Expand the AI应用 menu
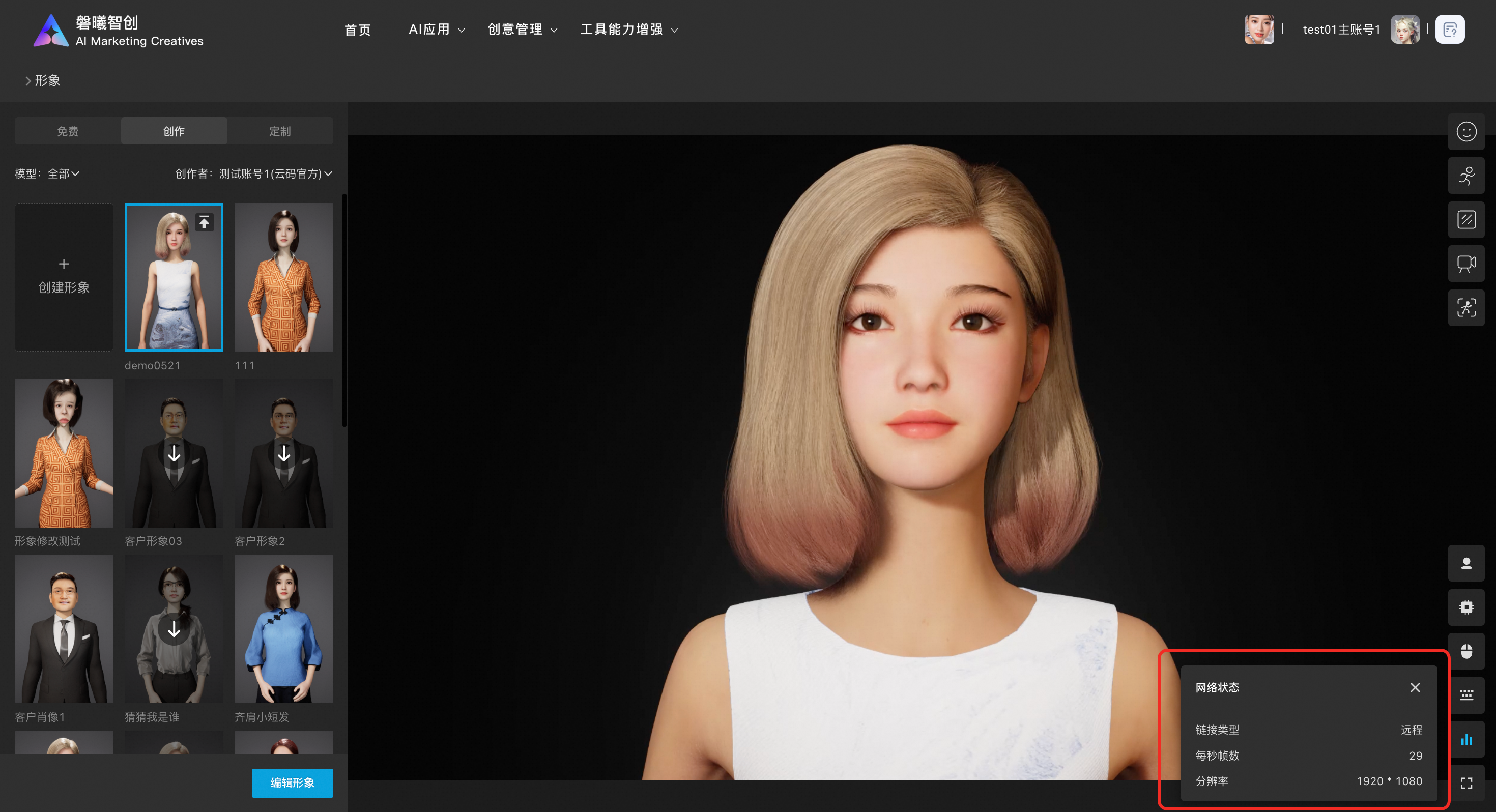The image size is (1496, 812). pos(437,30)
